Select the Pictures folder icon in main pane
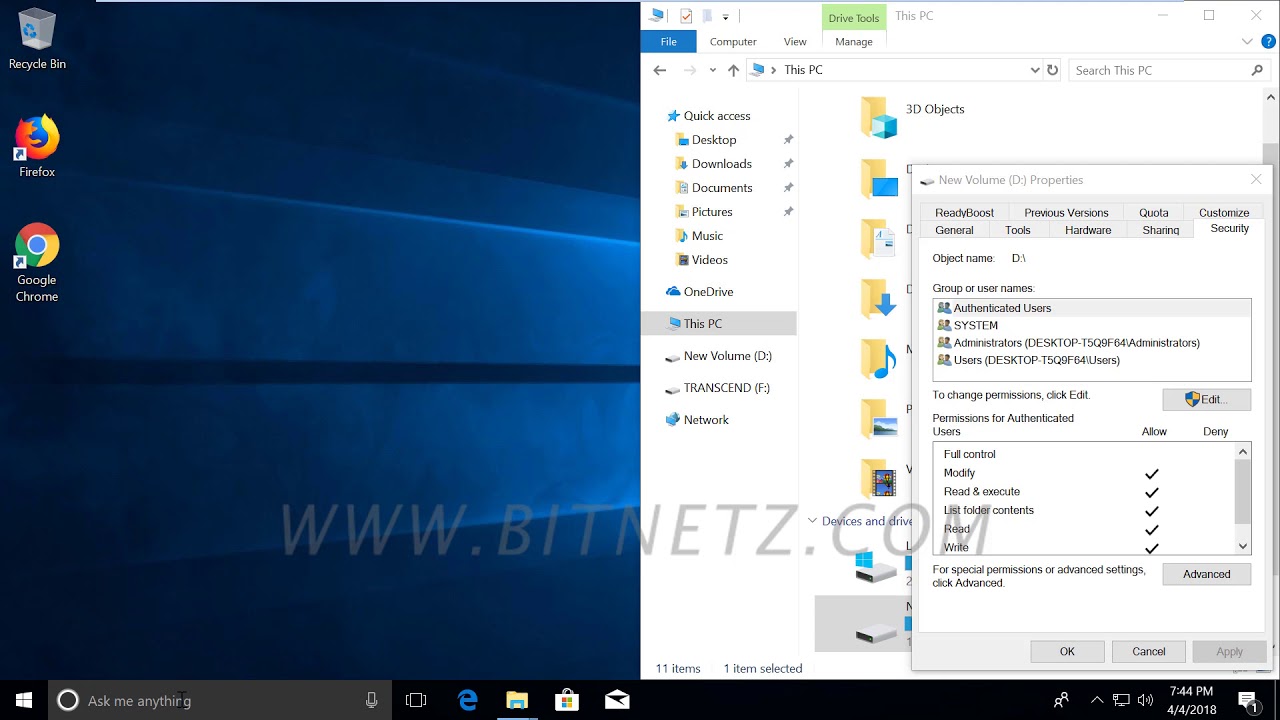Screen dimensions: 1280x720 click(879, 418)
